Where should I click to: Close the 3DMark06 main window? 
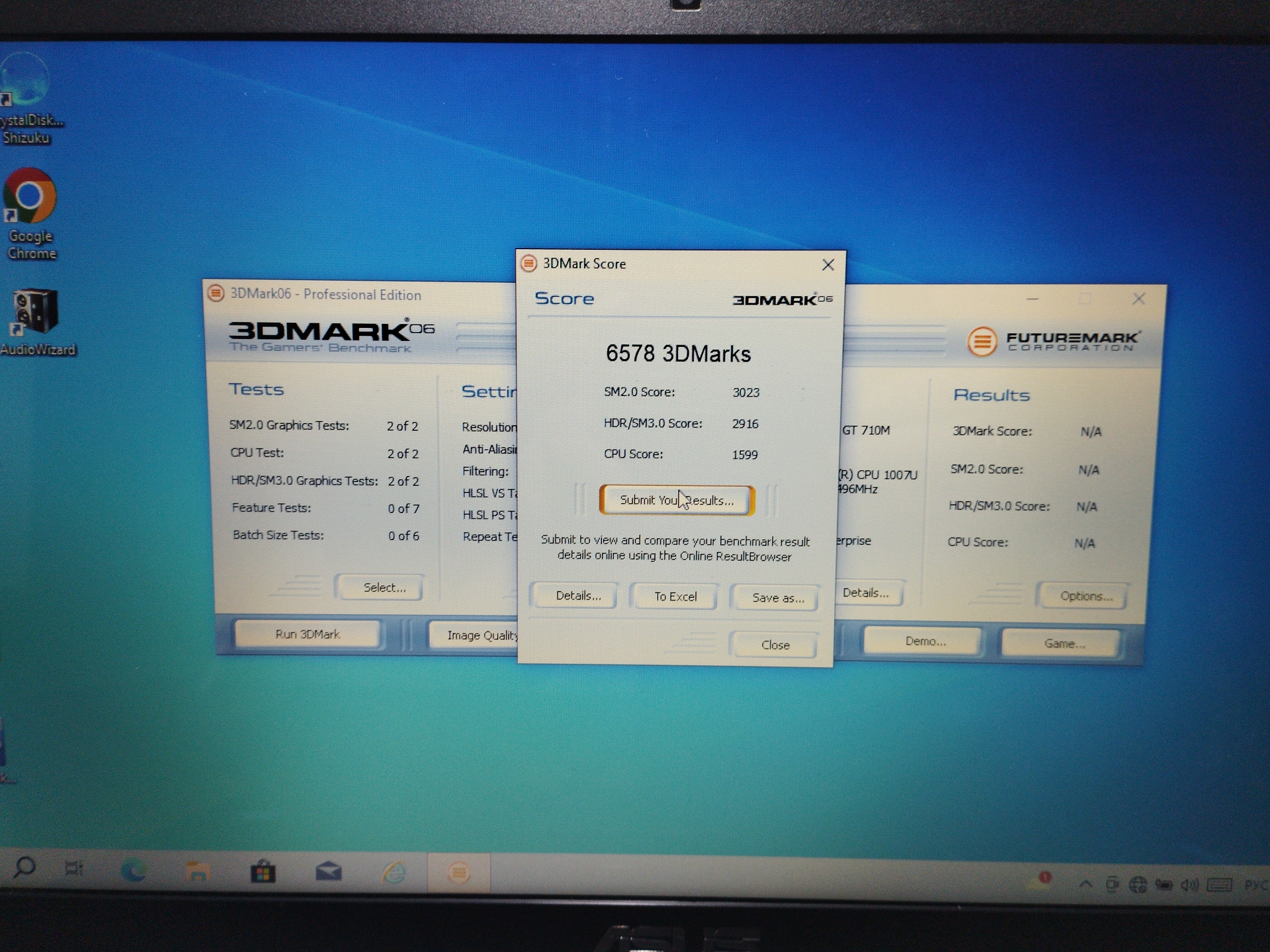pos(1138,299)
